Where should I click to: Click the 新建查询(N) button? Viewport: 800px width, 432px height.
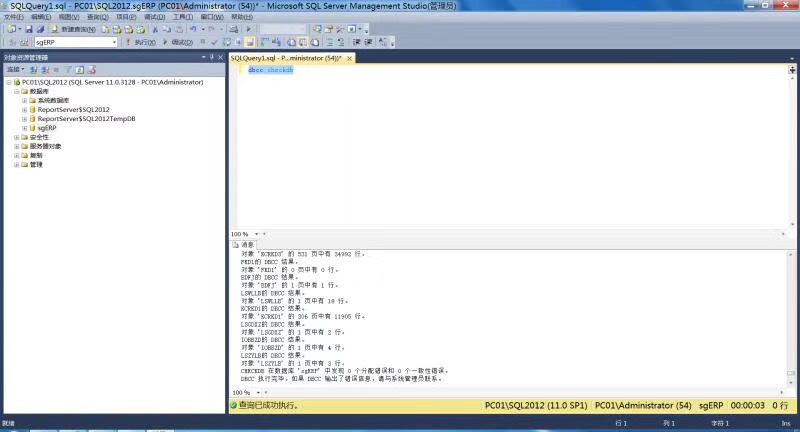pos(73,29)
